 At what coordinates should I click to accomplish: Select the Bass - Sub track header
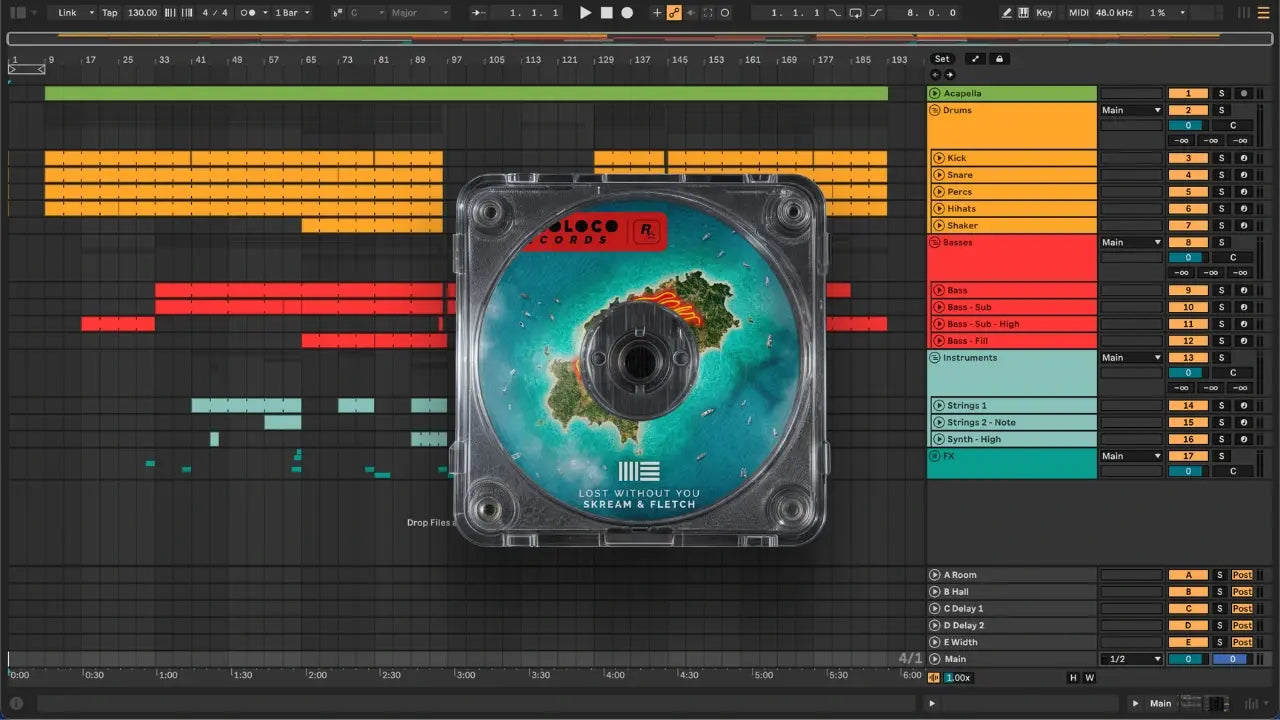point(1013,307)
